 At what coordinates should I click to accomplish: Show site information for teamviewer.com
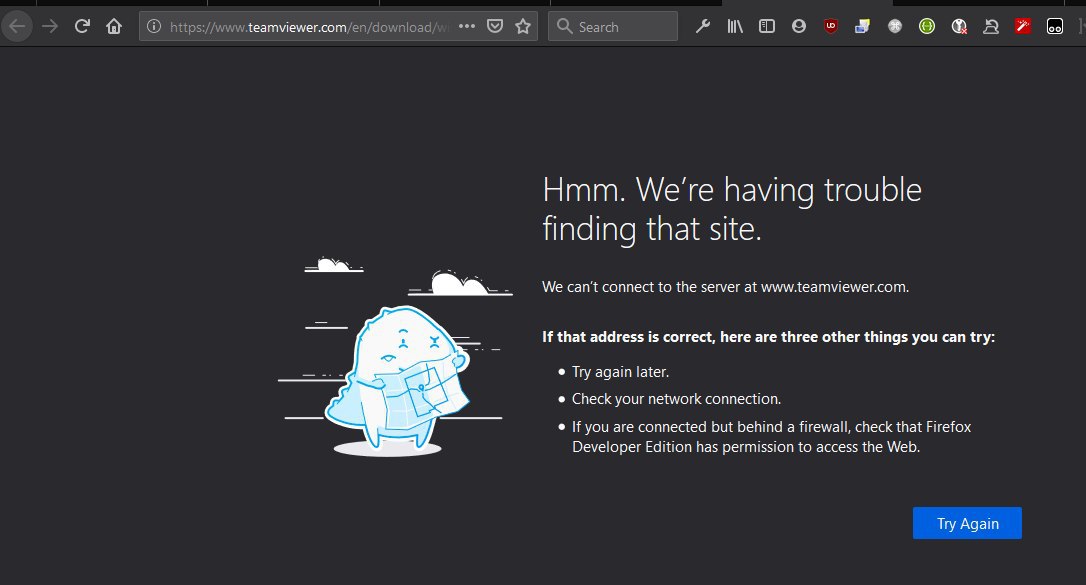tap(154, 27)
